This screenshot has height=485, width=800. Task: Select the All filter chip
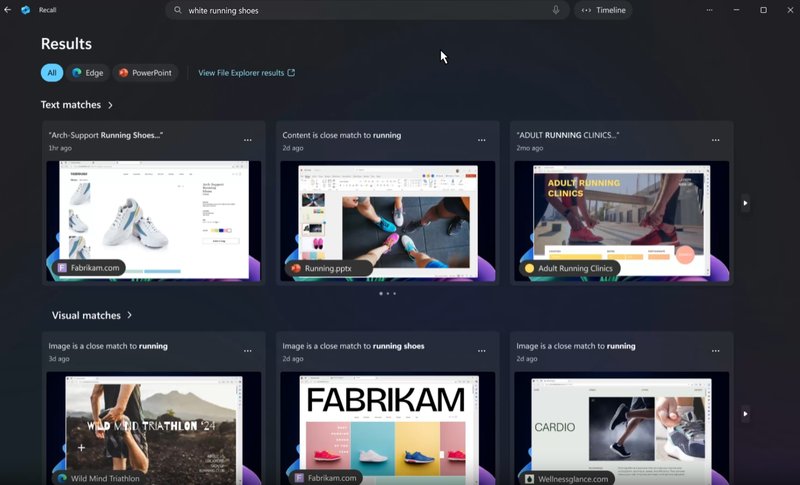(52, 73)
